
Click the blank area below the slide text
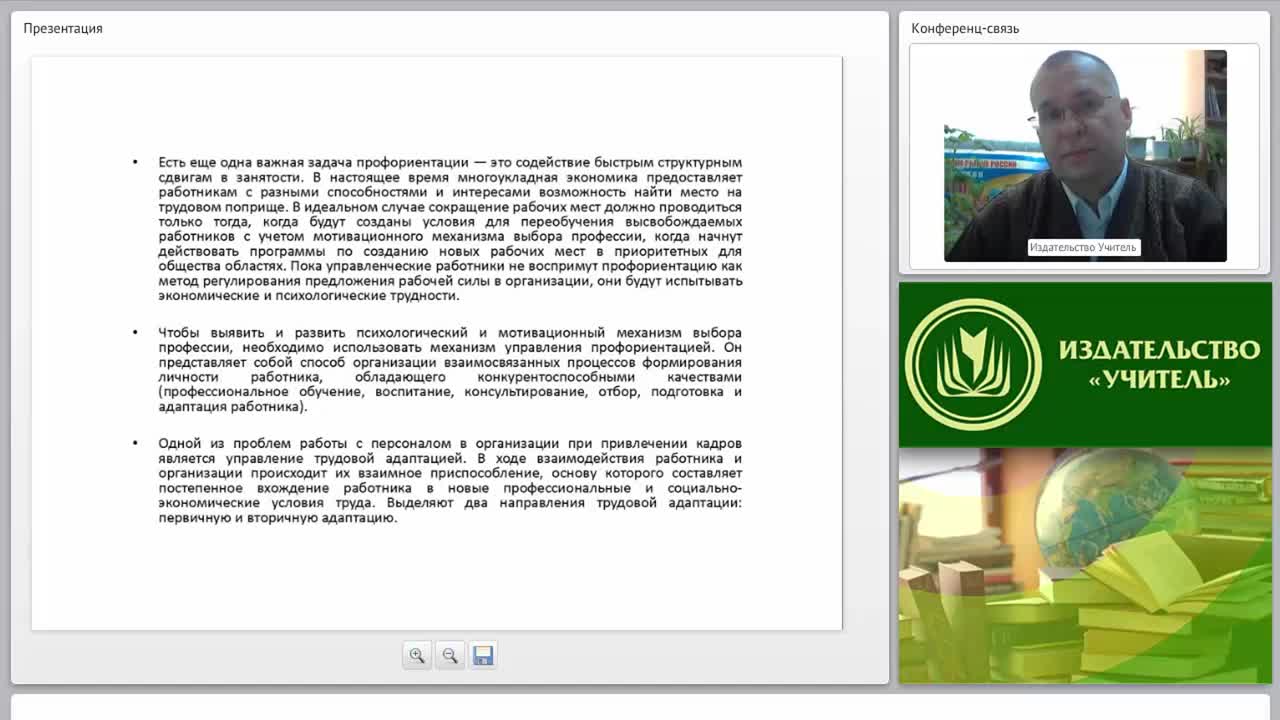437,580
